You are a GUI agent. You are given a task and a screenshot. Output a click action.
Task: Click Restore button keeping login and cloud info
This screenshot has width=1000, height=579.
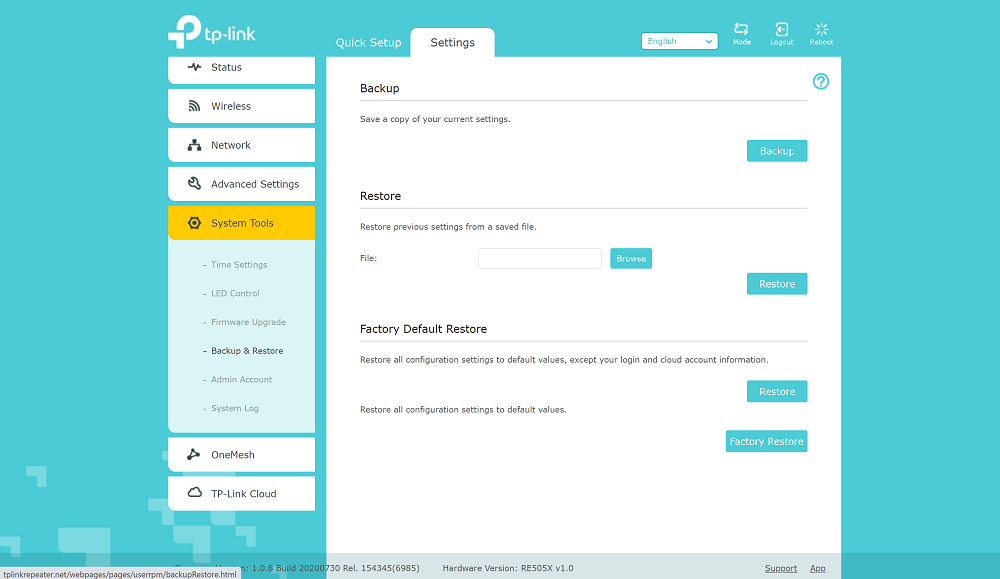[x=777, y=392]
